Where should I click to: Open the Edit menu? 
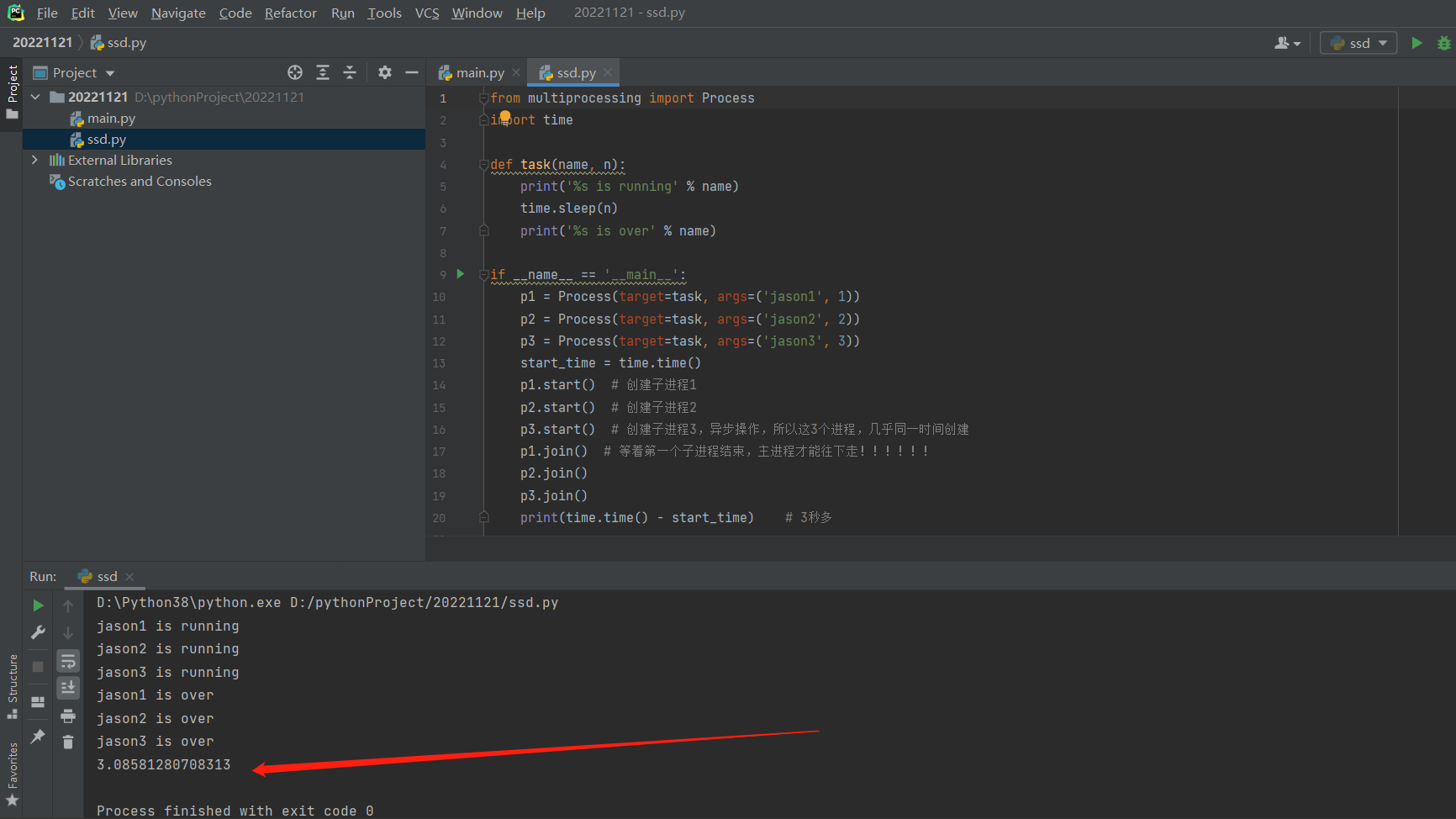[x=82, y=13]
